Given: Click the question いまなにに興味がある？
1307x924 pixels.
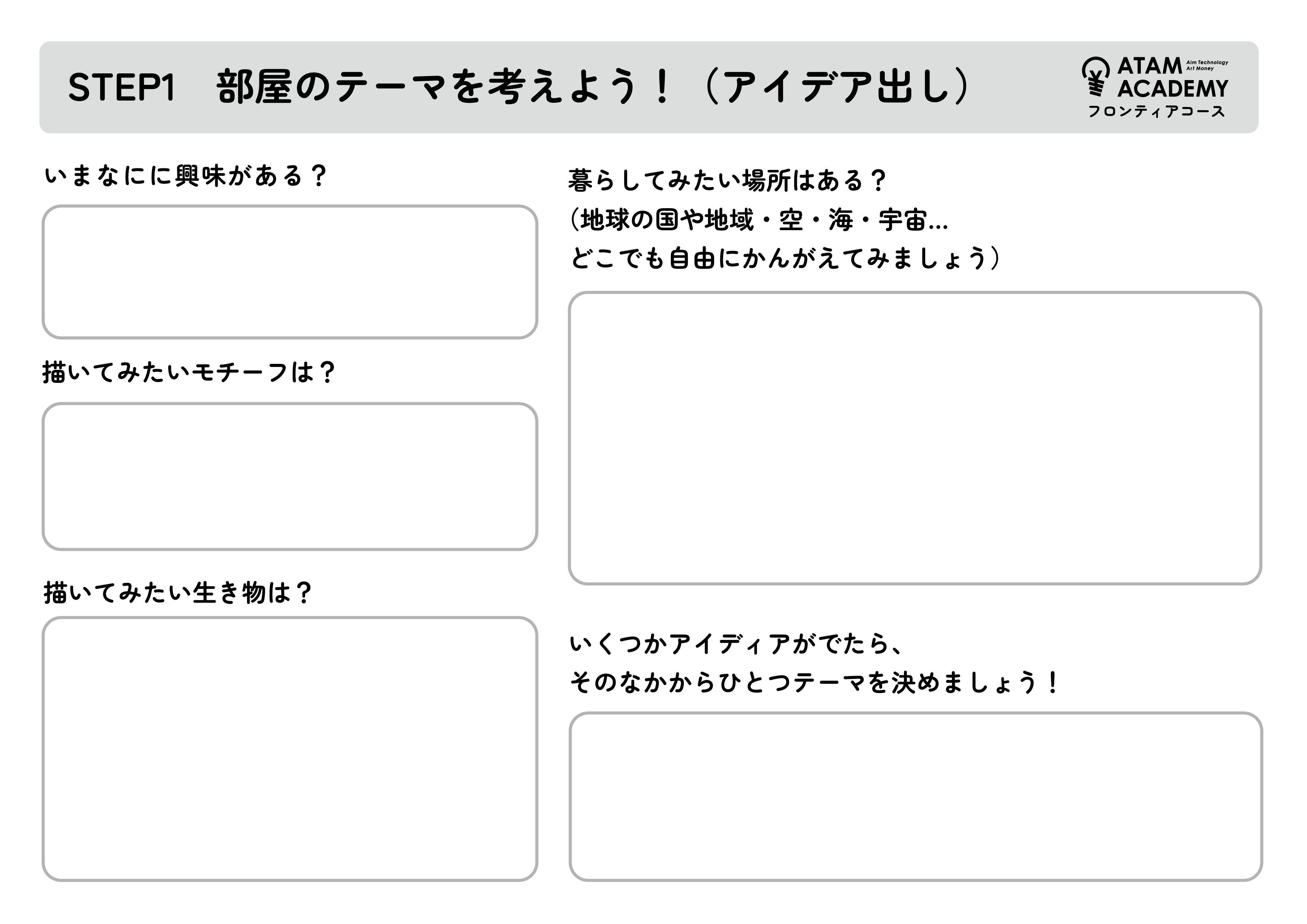Looking at the screenshot, I should (x=186, y=176).
